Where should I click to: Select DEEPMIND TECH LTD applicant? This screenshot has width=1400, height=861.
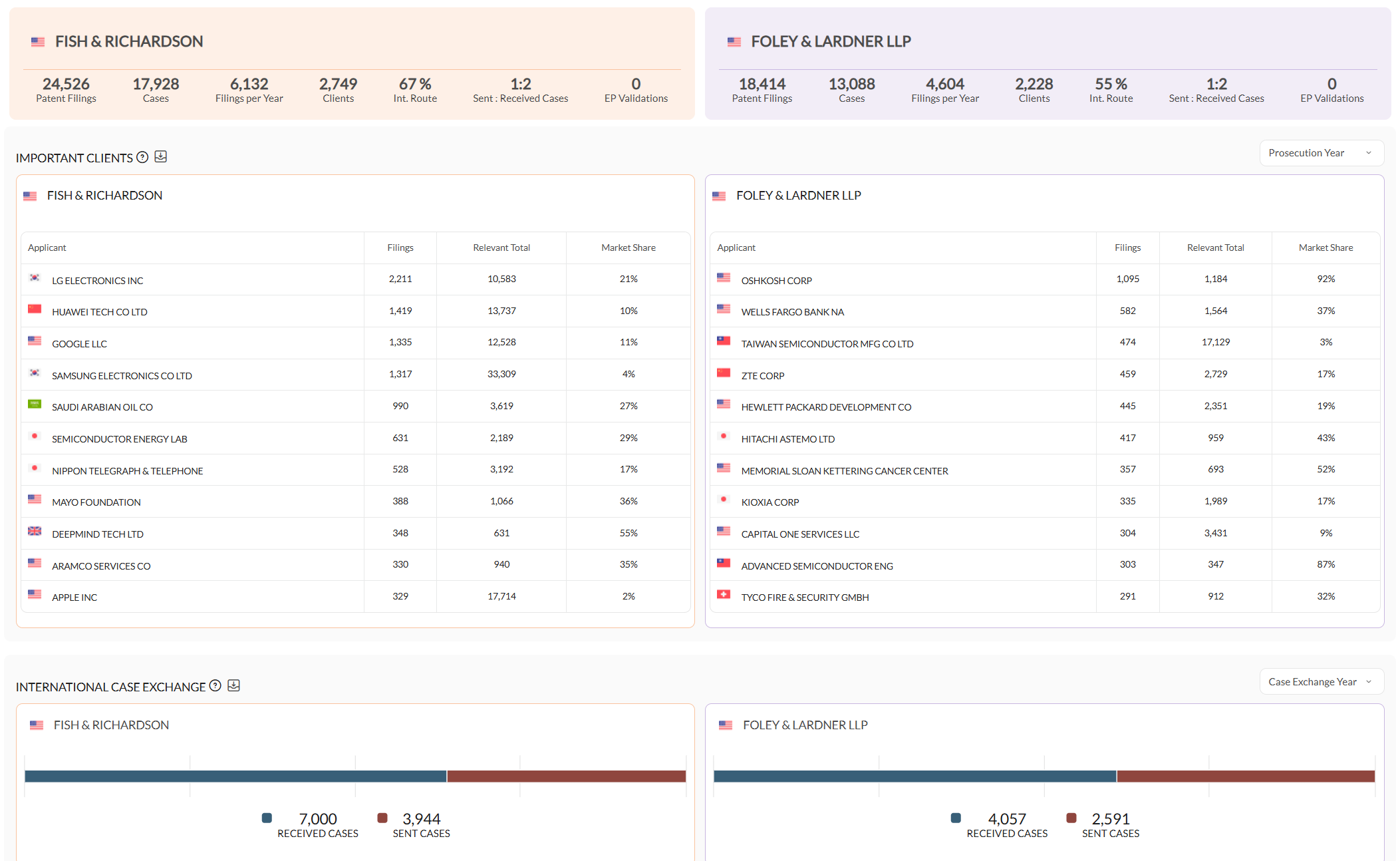click(98, 534)
